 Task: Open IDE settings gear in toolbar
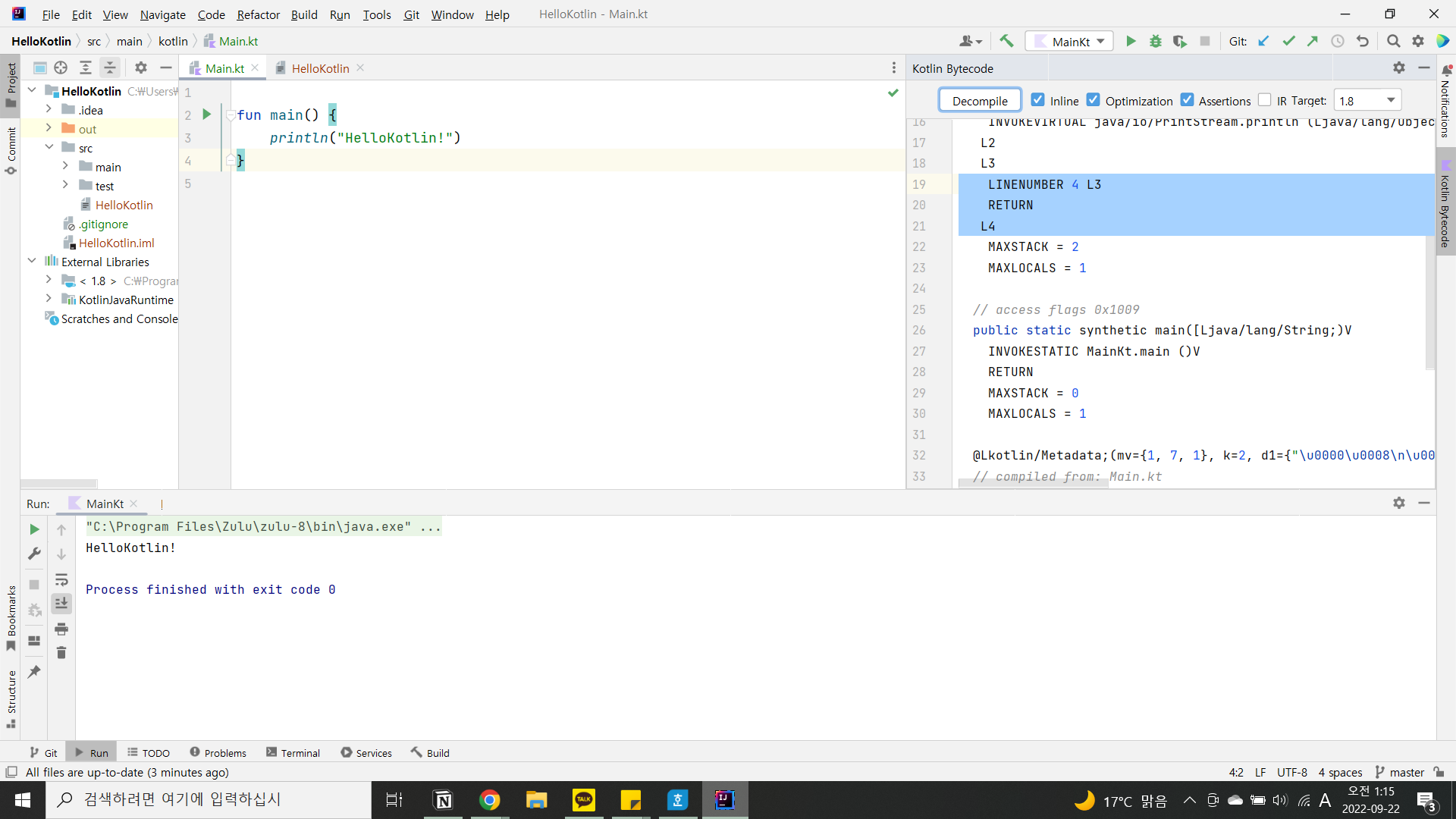click(1418, 41)
